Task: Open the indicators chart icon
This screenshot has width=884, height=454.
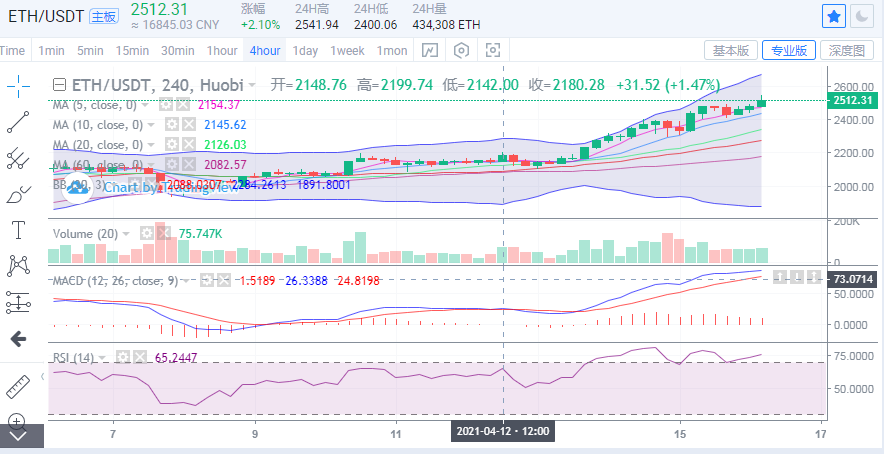Action: click(429, 50)
